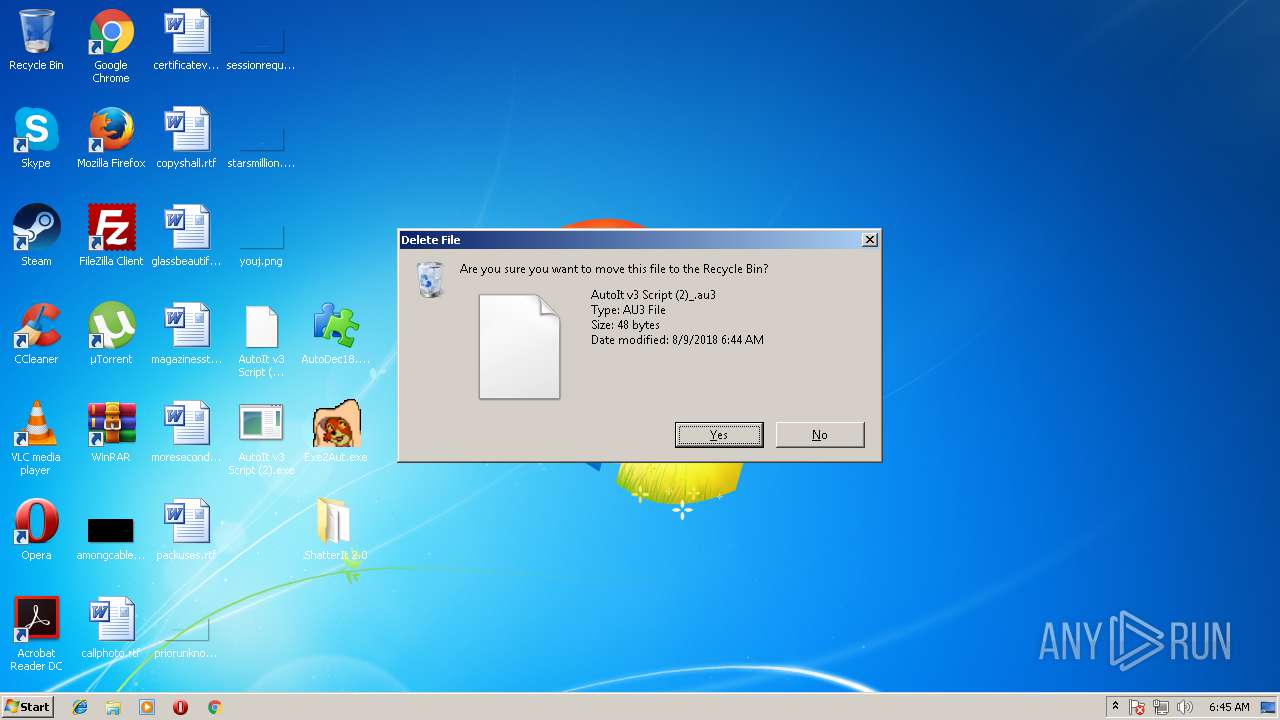Select the AutoIt v3 Script blank file icon

click(261, 340)
